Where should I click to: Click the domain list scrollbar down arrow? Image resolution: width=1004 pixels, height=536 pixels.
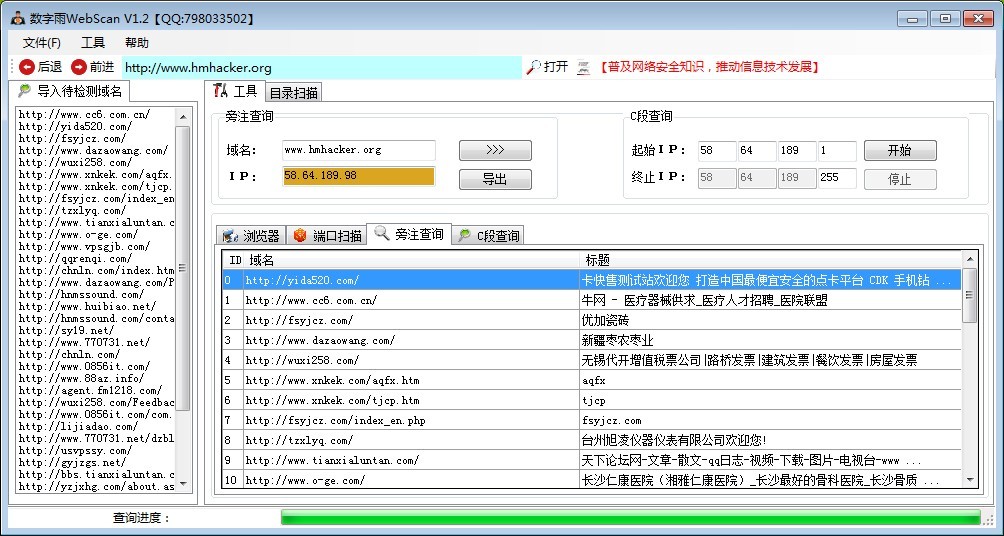pos(183,483)
